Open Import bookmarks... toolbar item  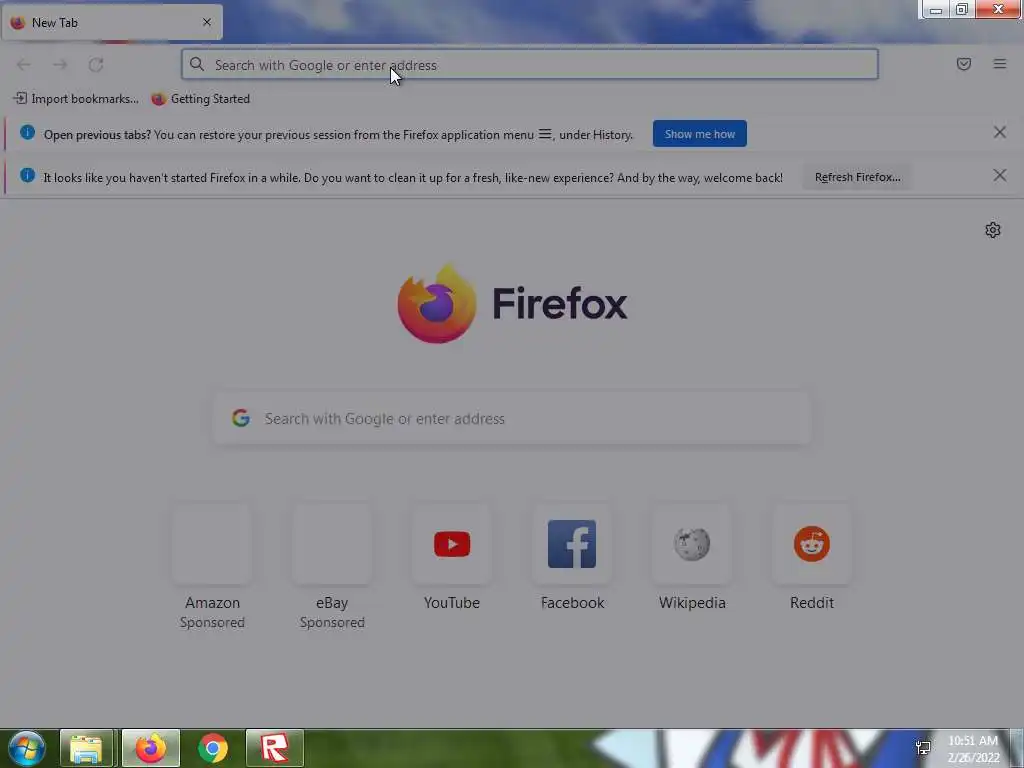tap(76, 99)
